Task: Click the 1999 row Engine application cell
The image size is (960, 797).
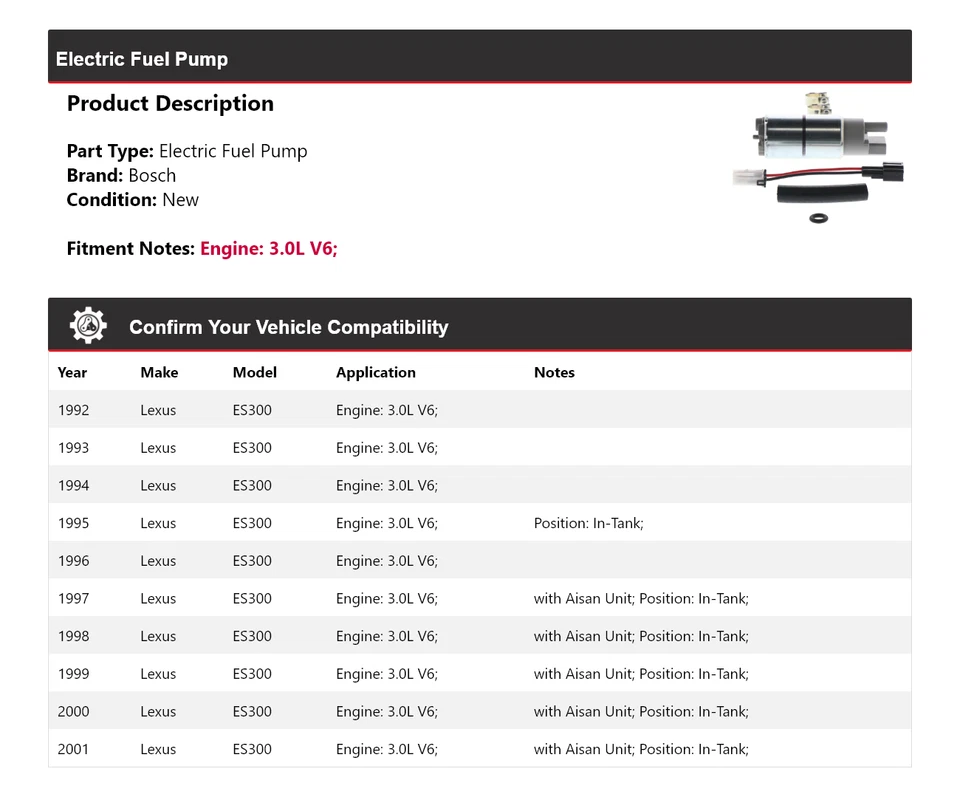Action: point(386,674)
